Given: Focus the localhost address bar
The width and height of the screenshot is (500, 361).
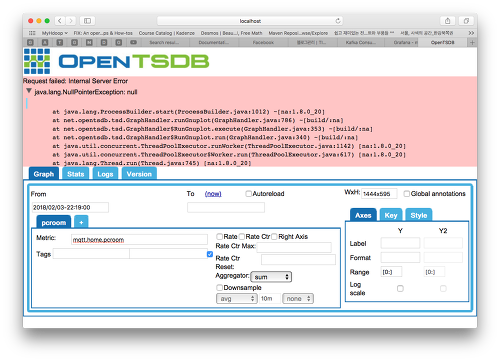Looking at the screenshot, I should point(250,21).
